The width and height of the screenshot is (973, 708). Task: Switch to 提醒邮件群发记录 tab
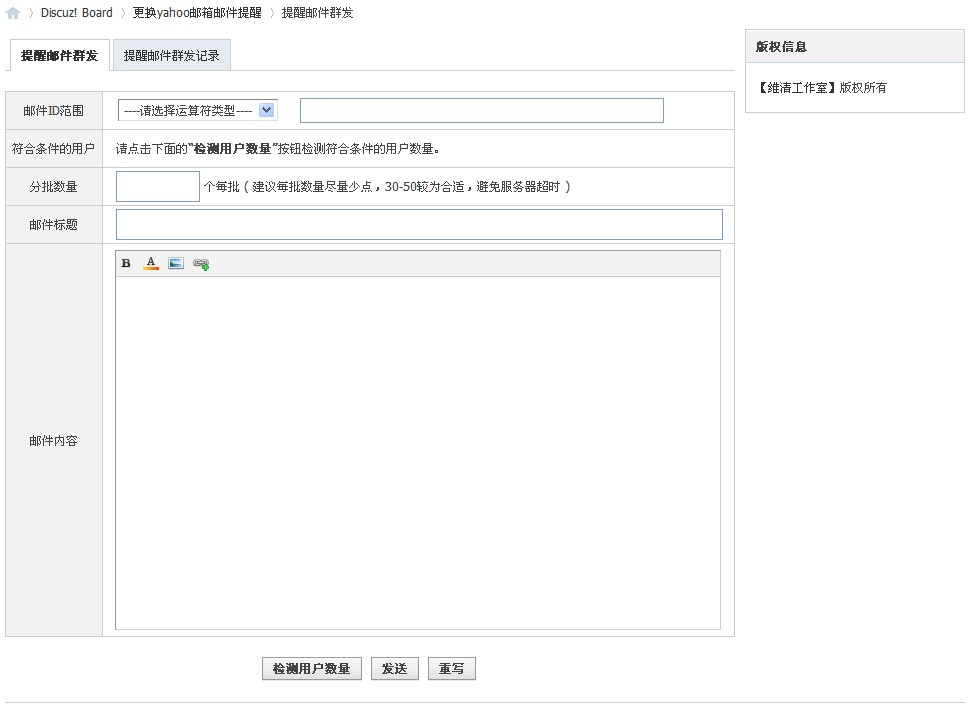(171, 55)
